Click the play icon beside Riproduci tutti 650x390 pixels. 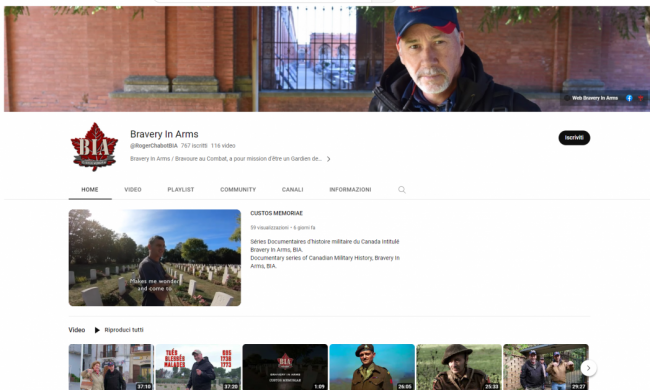[97, 330]
